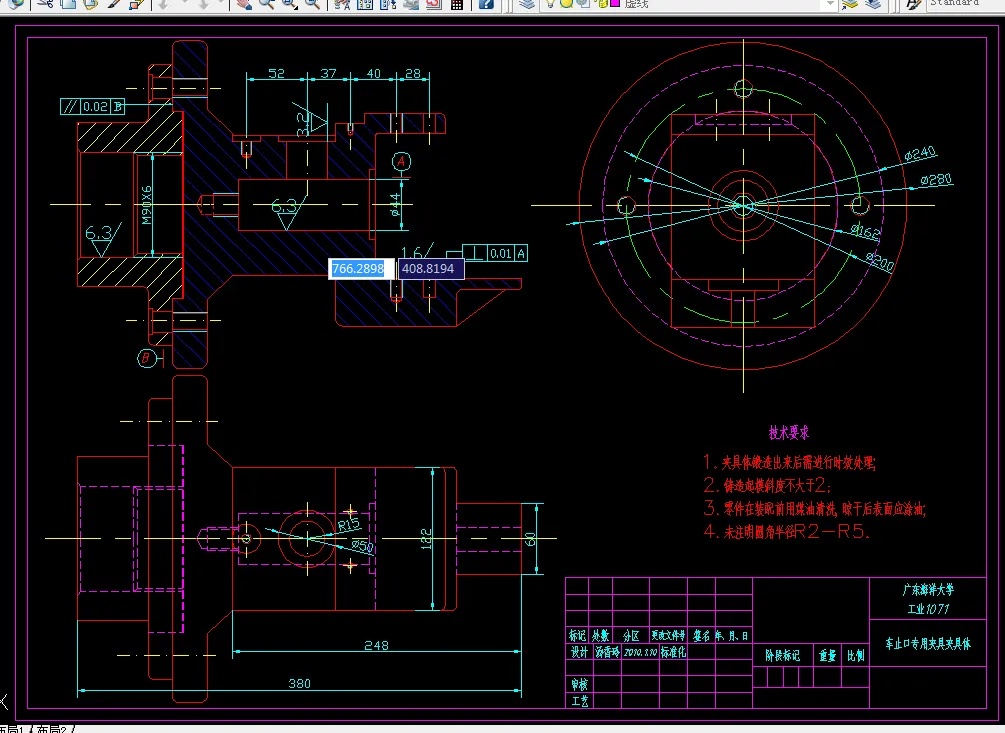This screenshot has width=1005, height=733.
Task: Click the dimension text 40
Action: pyautogui.click(x=374, y=74)
